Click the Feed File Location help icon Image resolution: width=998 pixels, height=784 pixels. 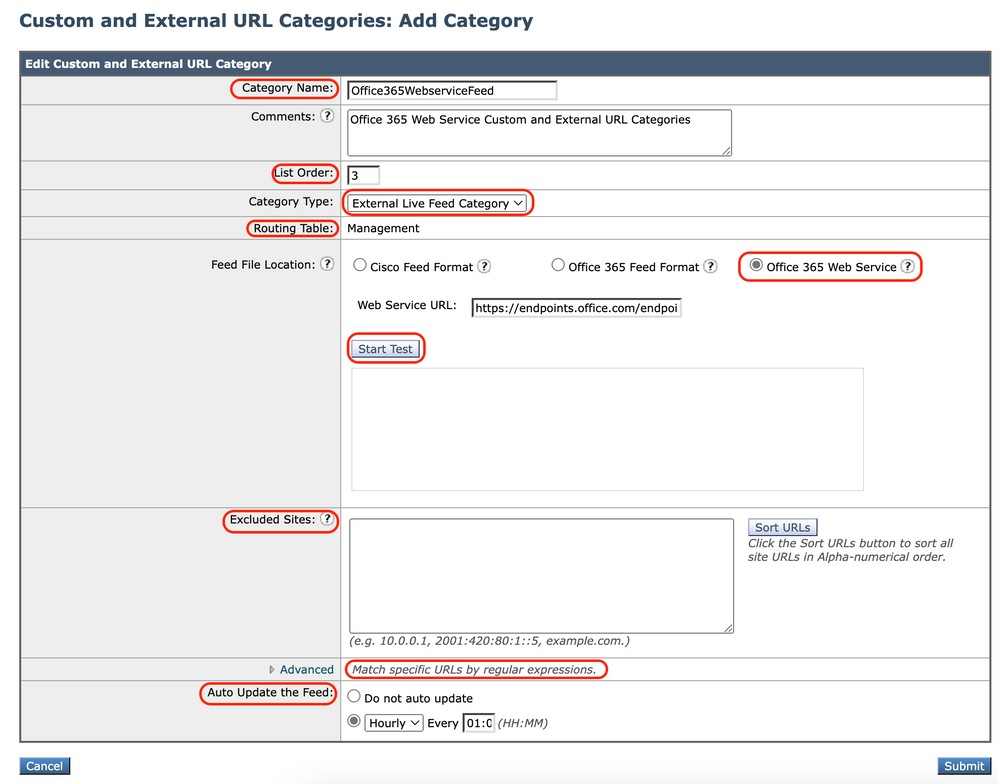[x=327, y=264]
